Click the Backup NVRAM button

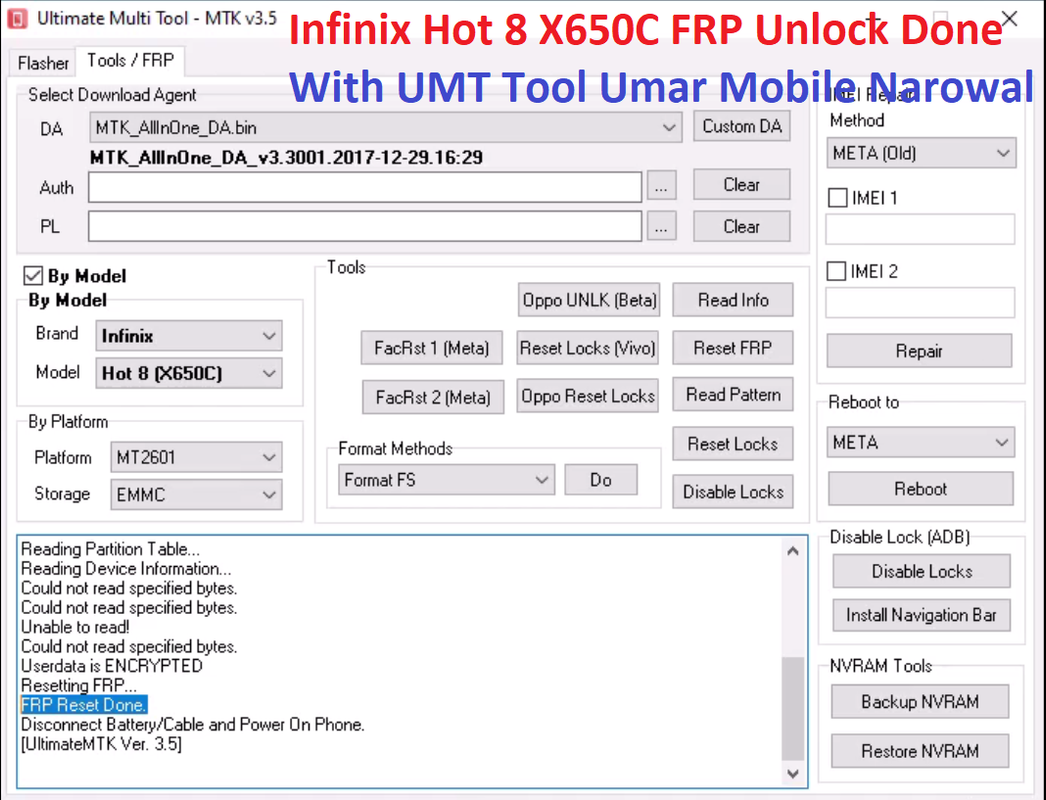(919, 702)
